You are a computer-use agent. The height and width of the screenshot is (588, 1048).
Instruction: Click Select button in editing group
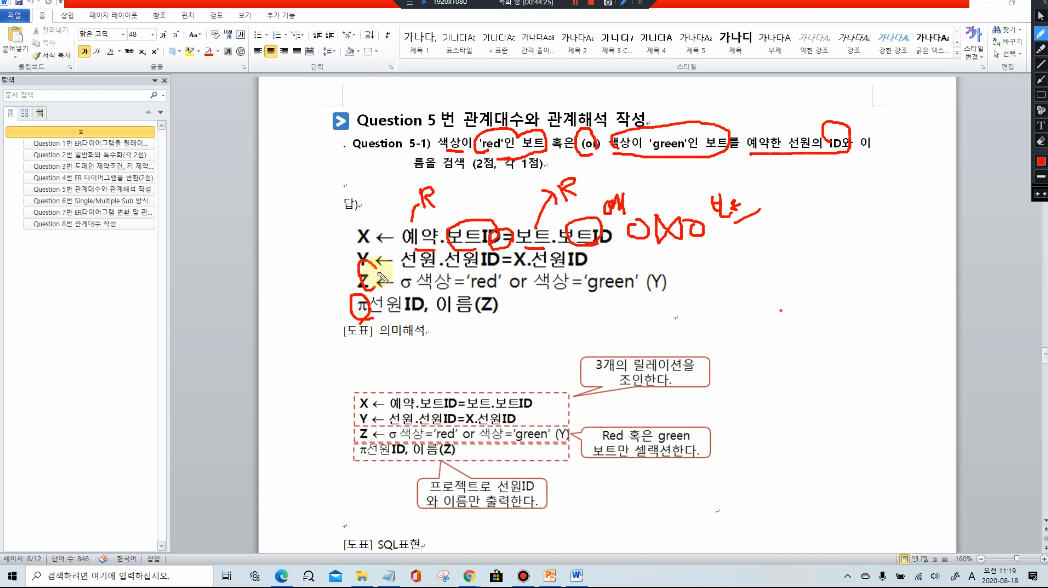(1005, 53)
